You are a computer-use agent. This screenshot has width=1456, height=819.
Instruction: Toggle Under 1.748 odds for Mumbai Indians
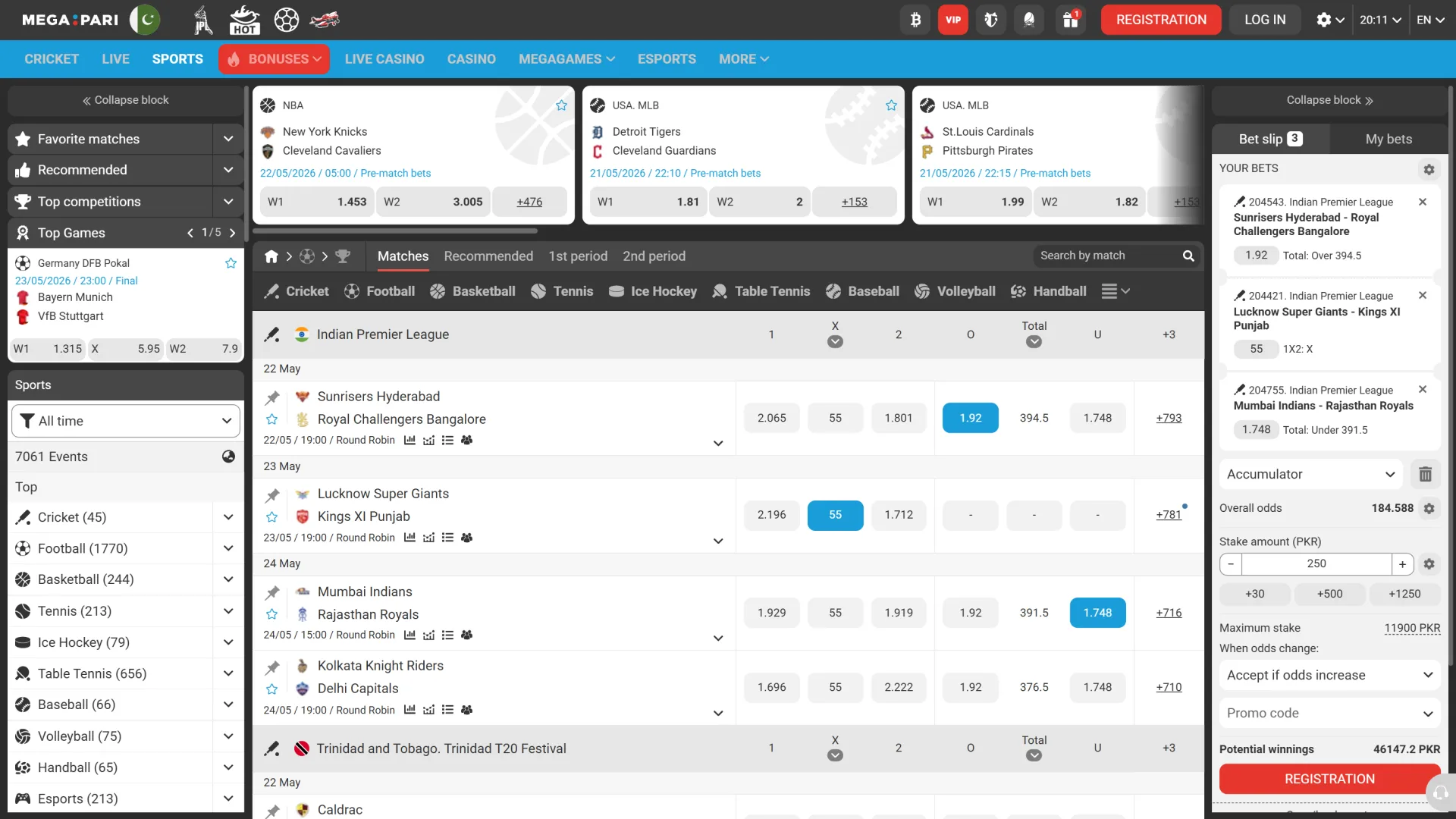(1097, 613)
